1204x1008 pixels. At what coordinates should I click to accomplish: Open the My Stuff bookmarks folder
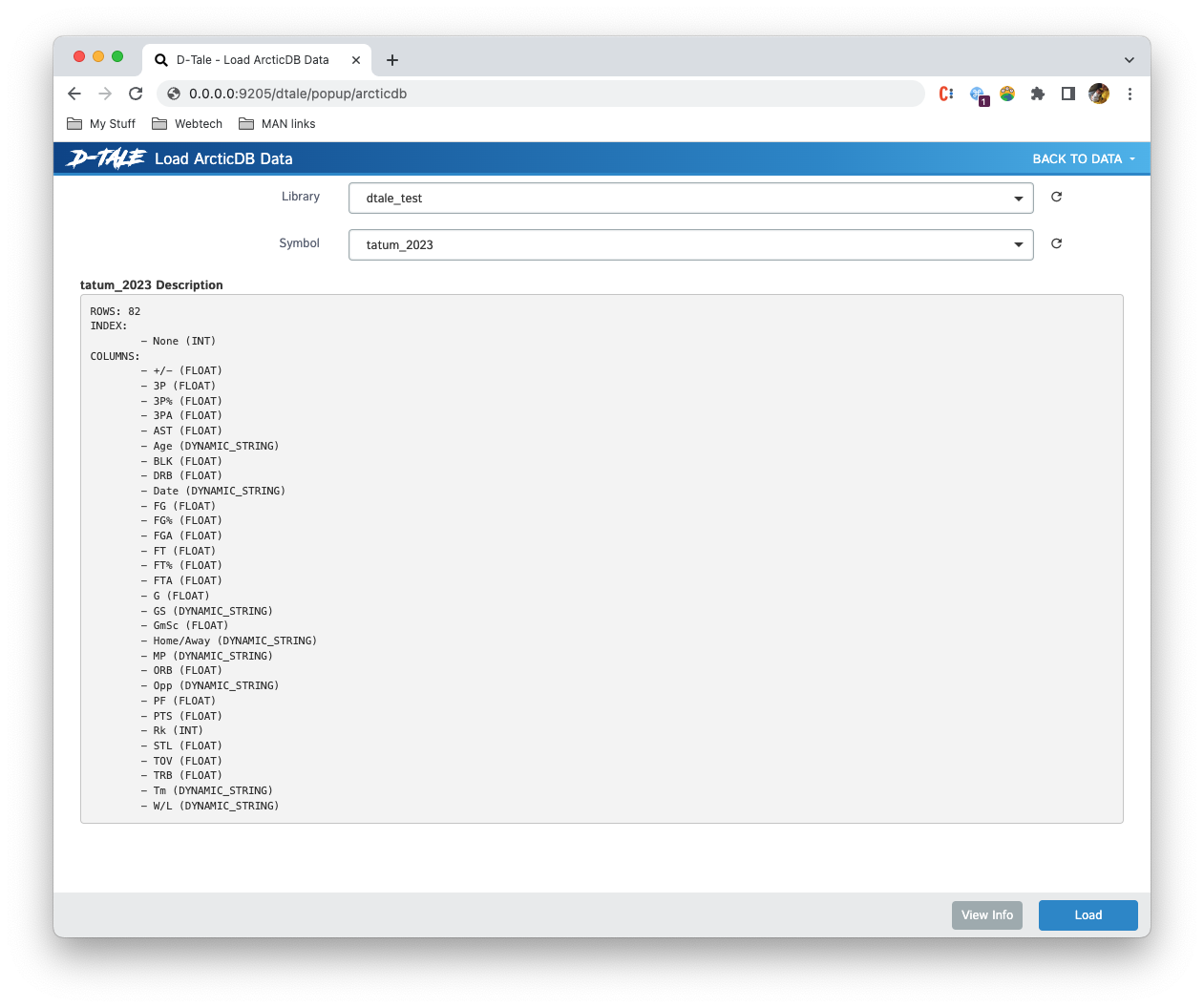(x=101, y=124)
